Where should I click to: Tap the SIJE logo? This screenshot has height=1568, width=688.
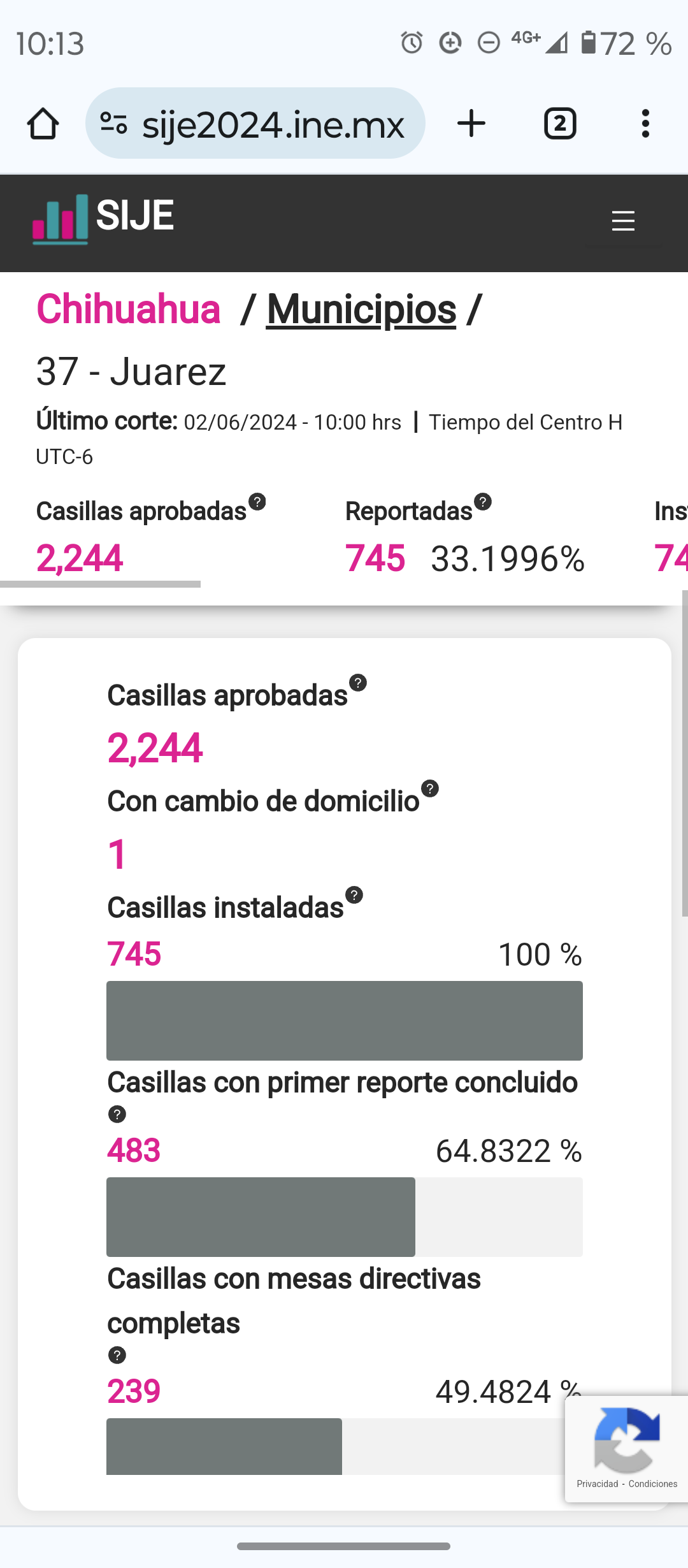[x=103, y=219]
